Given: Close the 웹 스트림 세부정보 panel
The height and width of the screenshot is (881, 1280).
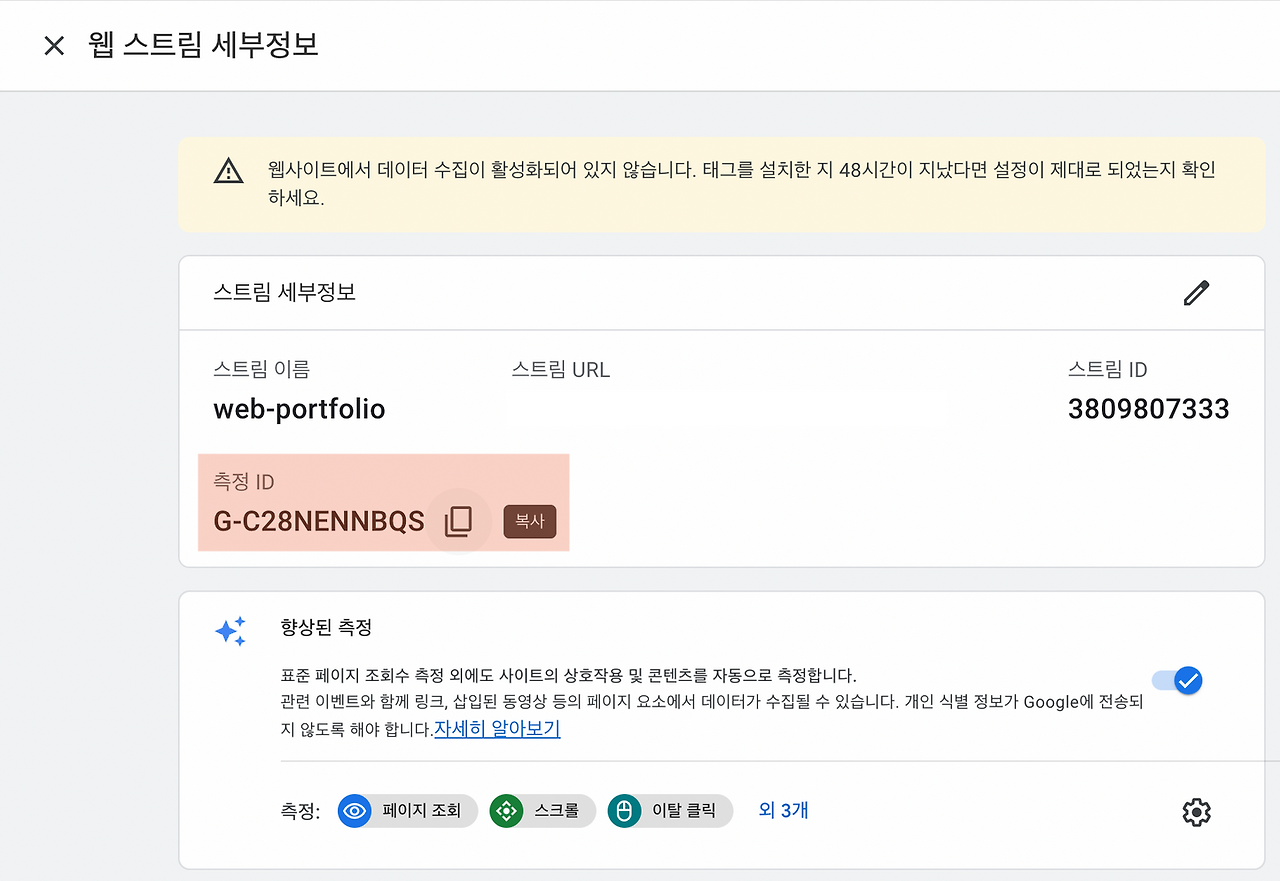Looking at the screenshot, I should coord(53,45).
